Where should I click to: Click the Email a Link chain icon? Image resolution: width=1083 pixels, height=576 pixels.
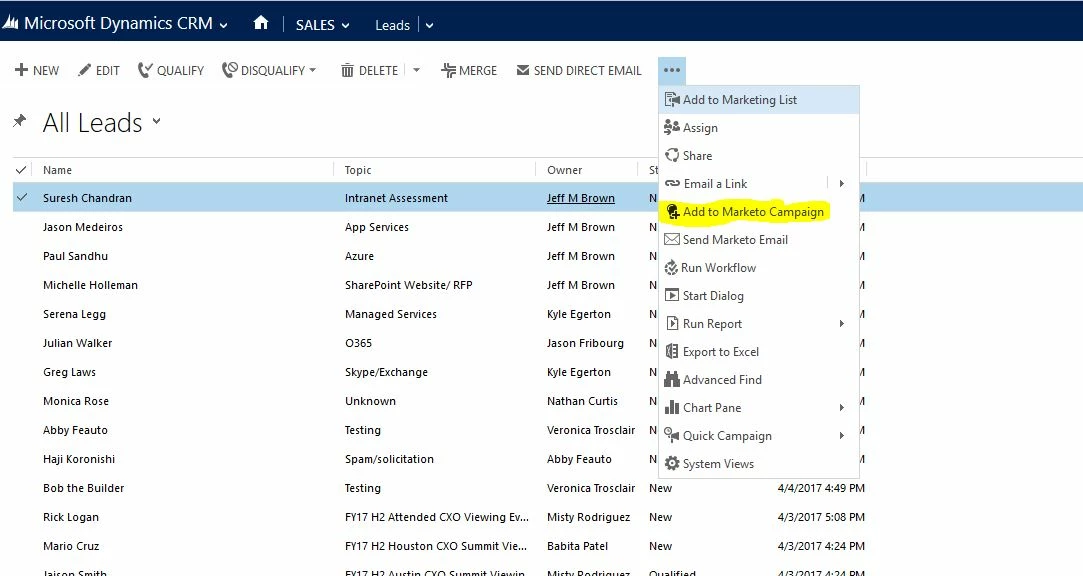pos(672,184)
